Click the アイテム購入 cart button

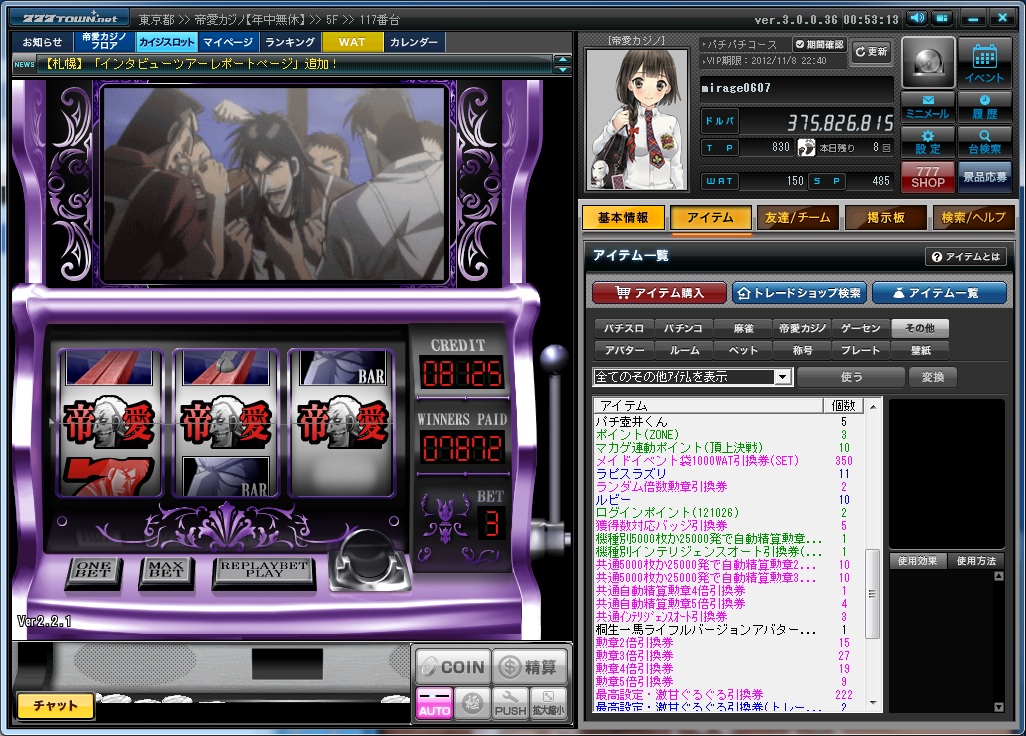[660, 293]
